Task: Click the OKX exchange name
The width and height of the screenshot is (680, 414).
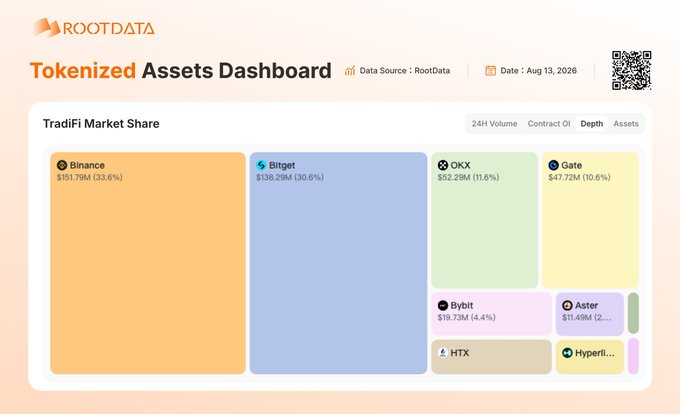Action: click(461, 165)
